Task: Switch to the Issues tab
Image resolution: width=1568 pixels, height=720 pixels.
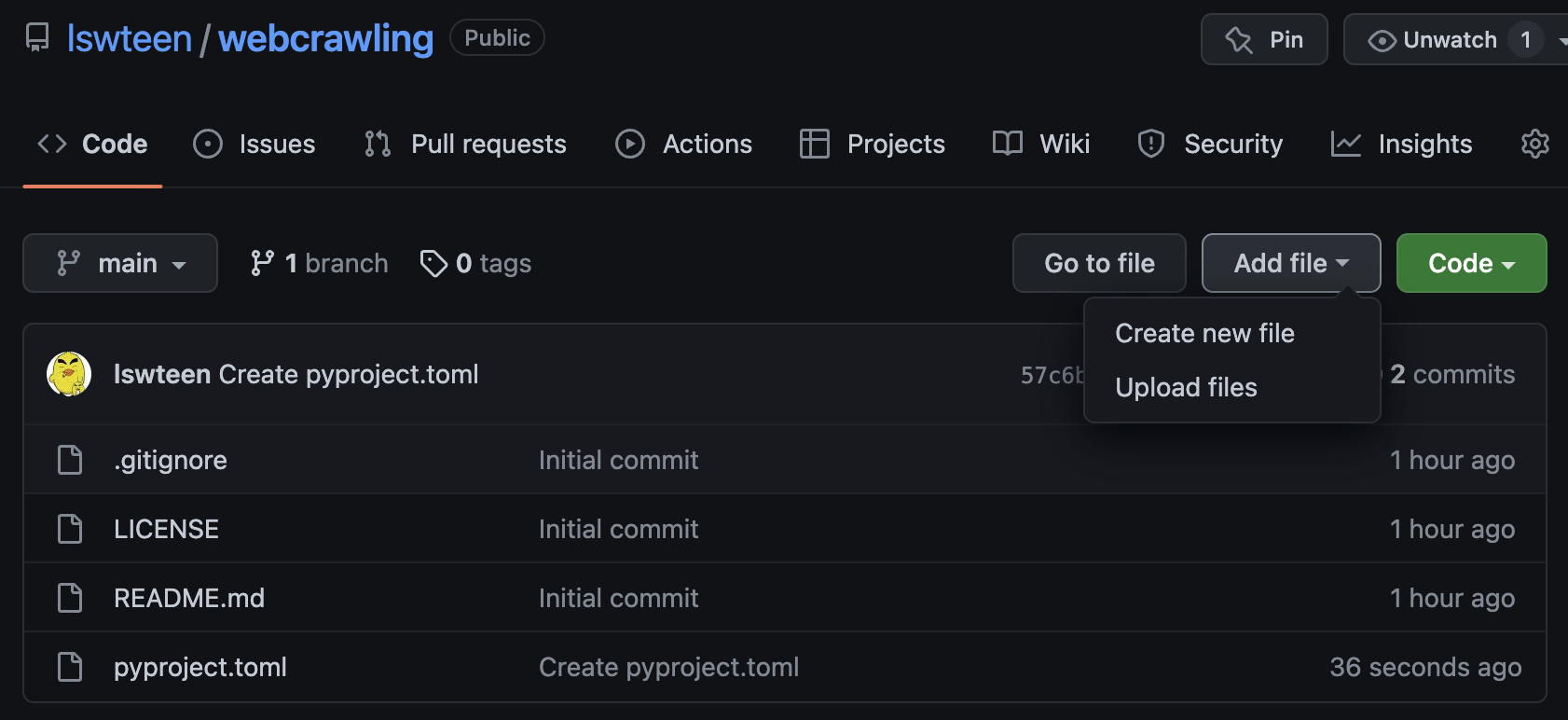Action: [x=254, y=144]
